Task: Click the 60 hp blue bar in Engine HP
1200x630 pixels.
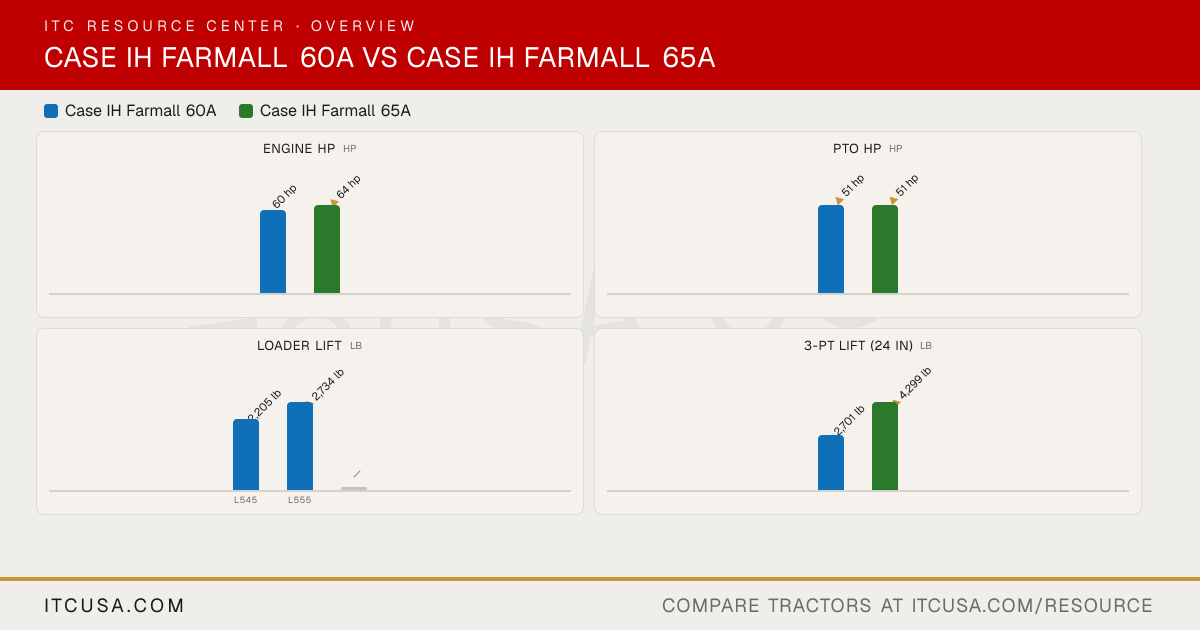Action: tap(273, 252)
